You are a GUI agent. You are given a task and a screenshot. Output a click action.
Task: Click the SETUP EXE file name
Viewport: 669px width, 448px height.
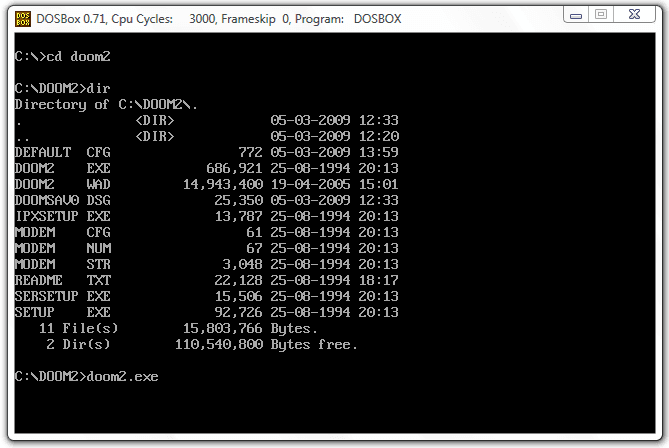(x=62, y=312)
